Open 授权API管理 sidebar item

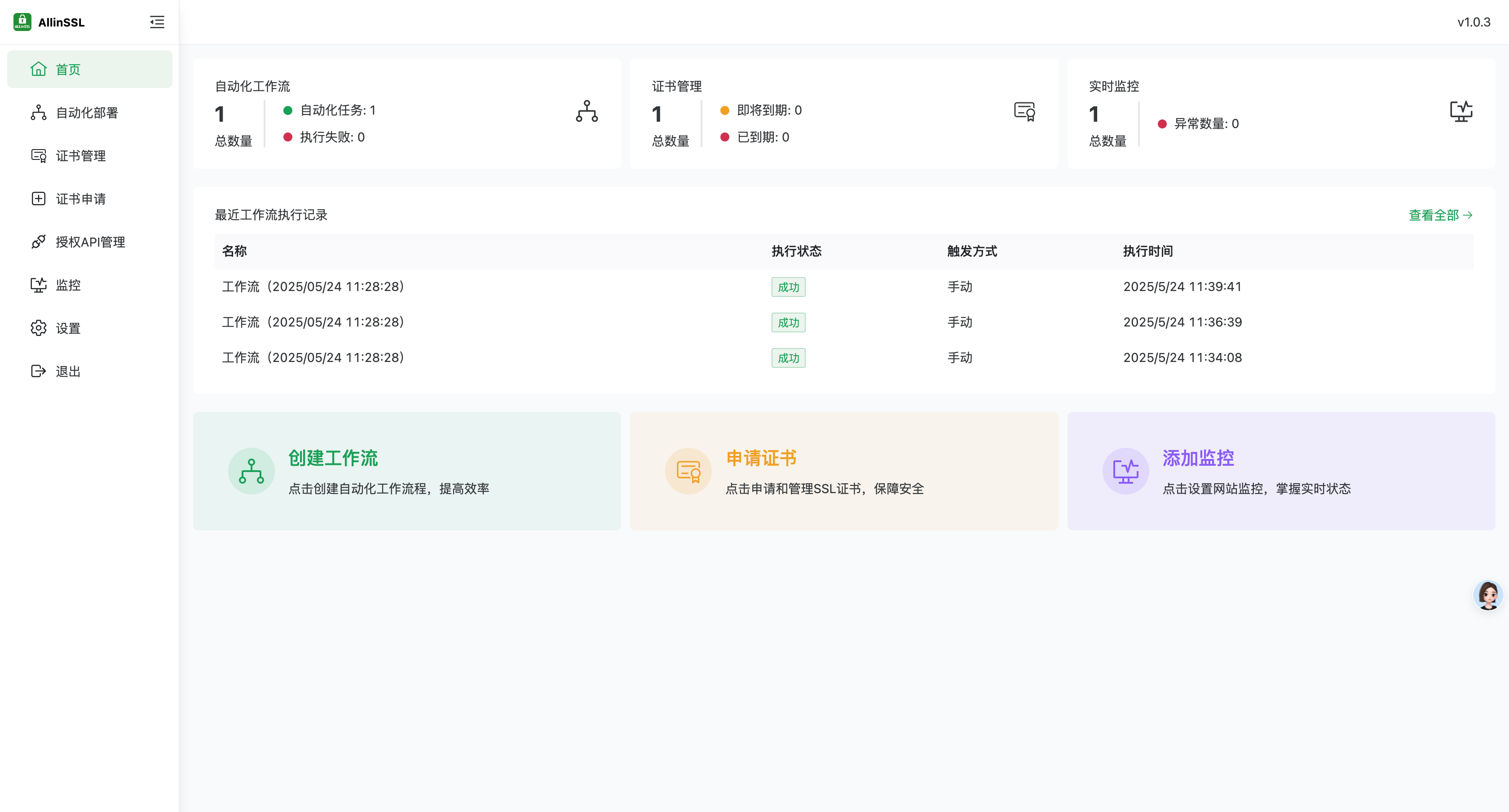(x=90, y=242)
